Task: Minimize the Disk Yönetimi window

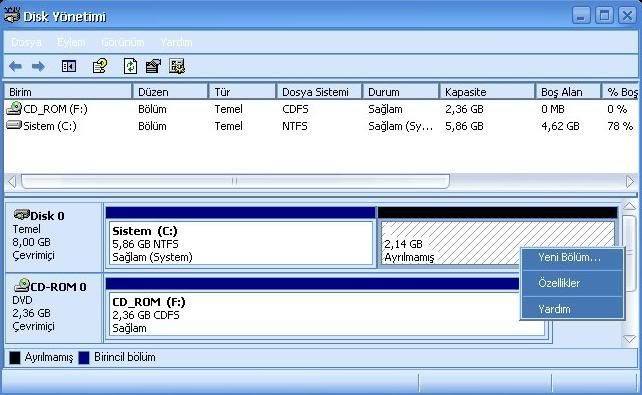Action: click(581, 16)
